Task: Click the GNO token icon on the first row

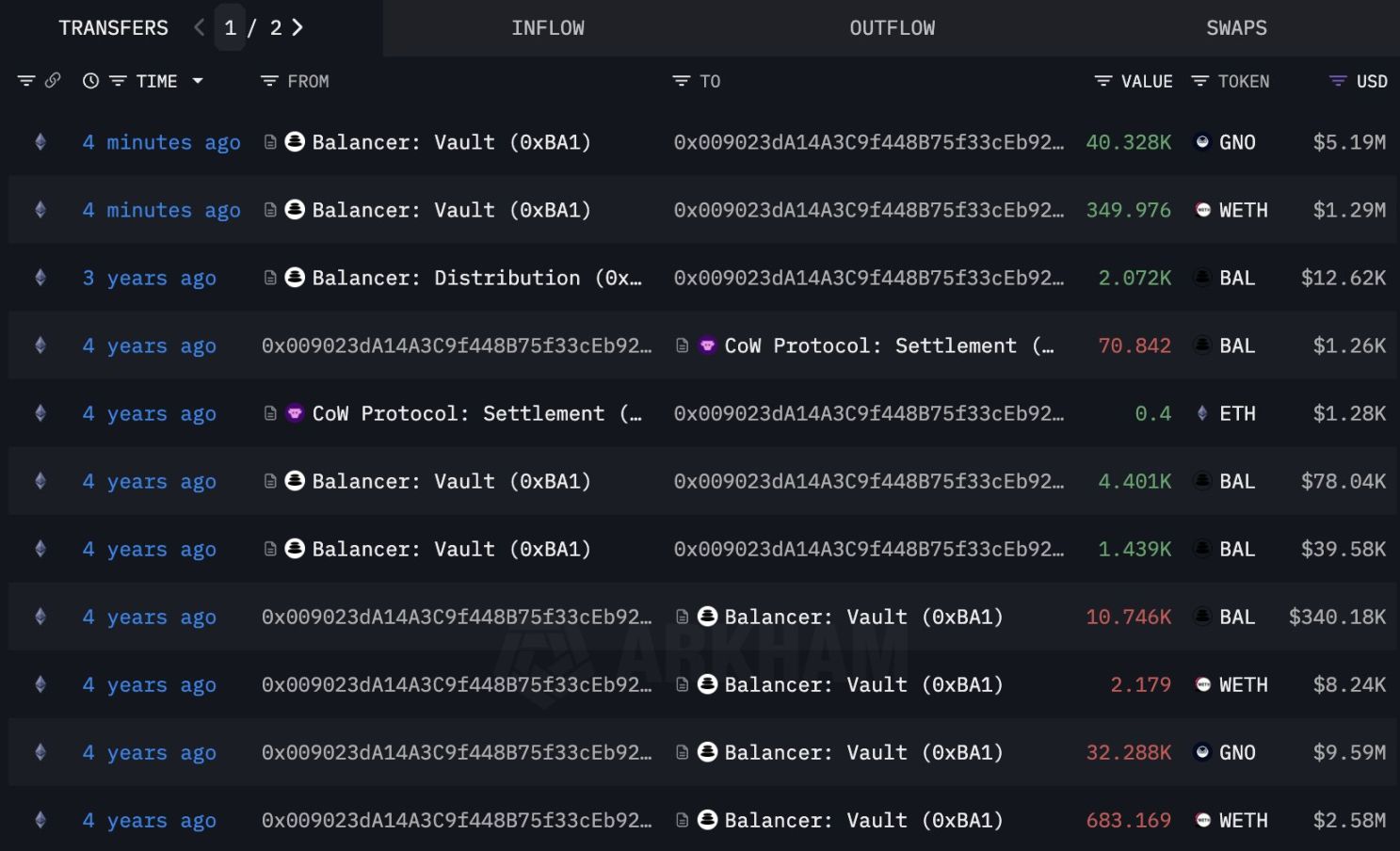Action: [1203, 142]
